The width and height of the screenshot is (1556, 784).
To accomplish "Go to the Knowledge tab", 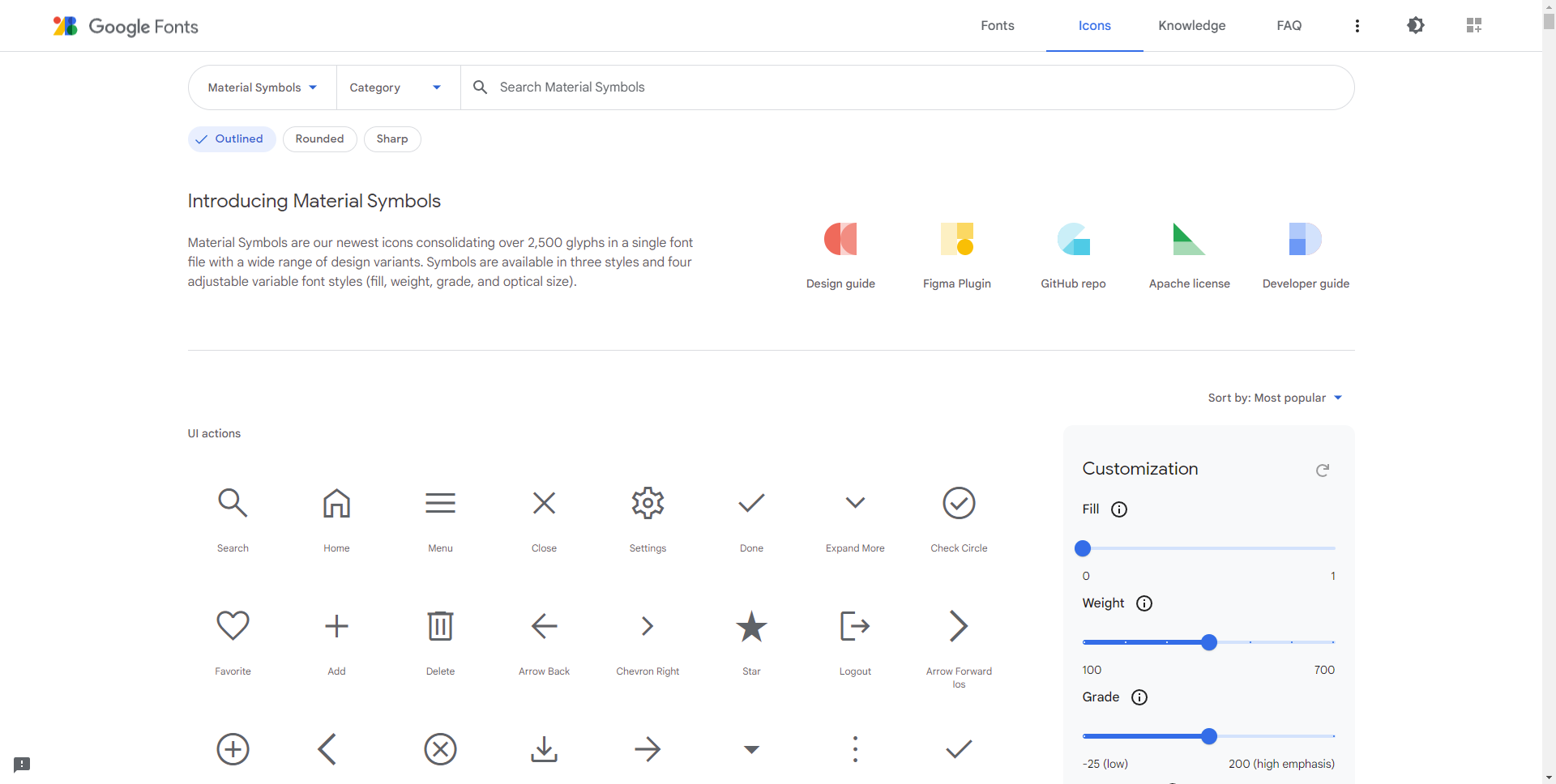I will [x=1192, y=26].
